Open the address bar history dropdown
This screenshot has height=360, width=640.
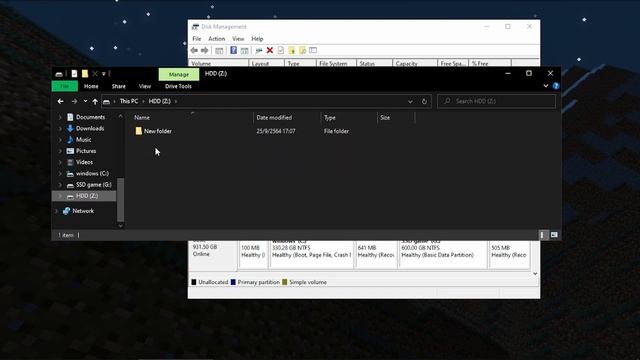[x=410, y=101]
